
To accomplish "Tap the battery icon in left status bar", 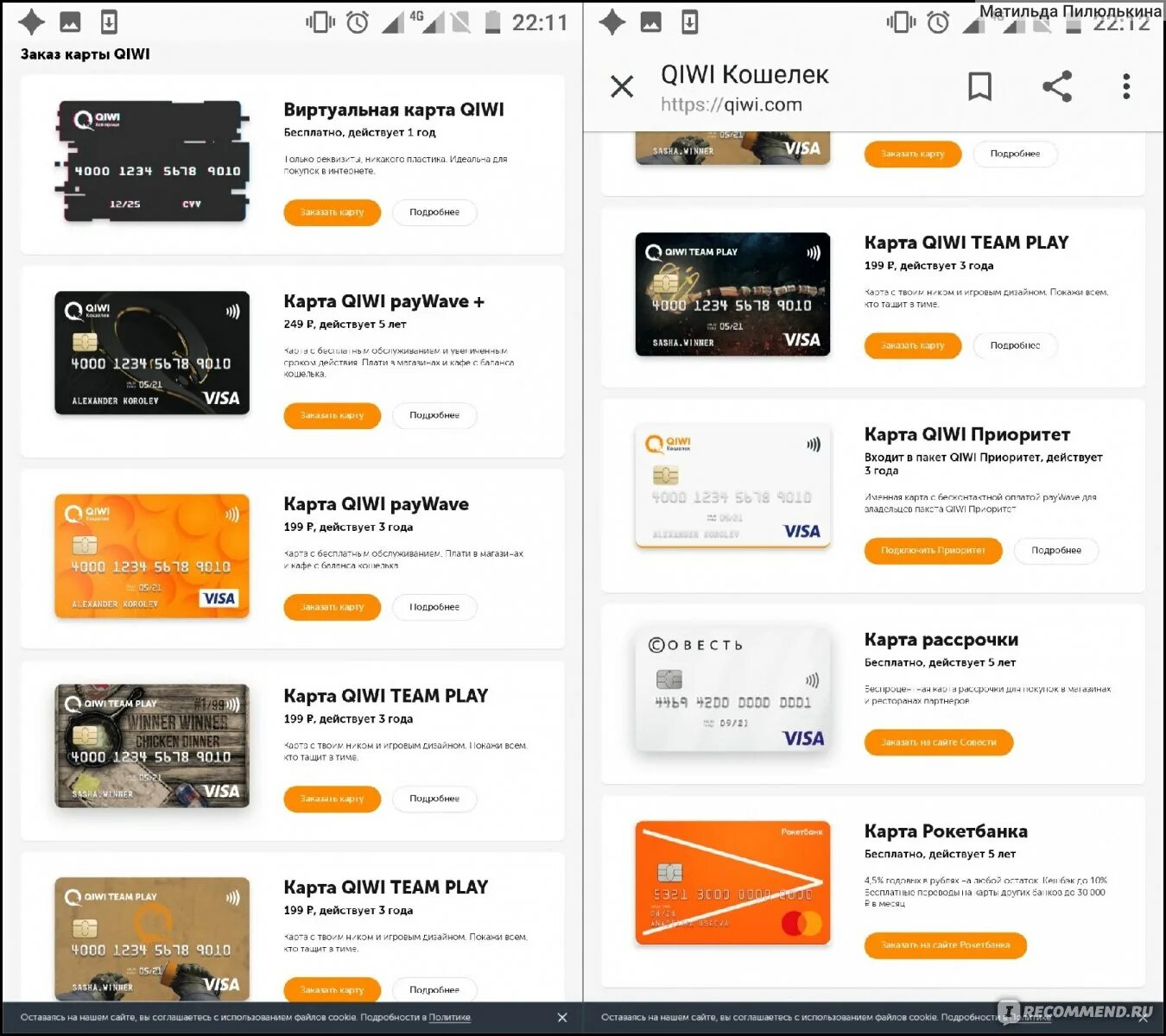I will point(492,22).
